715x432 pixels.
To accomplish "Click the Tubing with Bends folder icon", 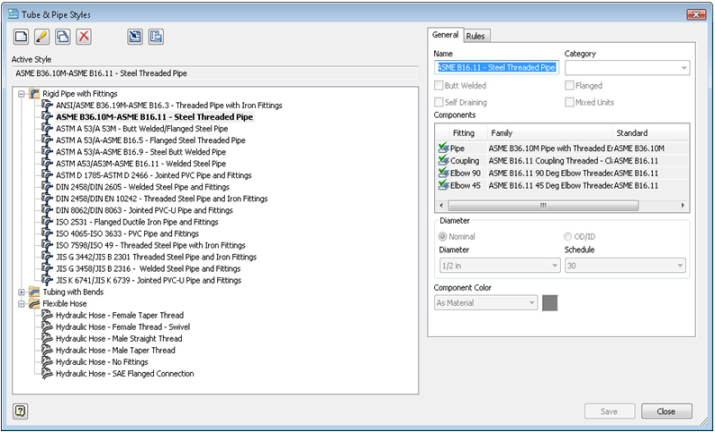I will (x=34, y=292).
